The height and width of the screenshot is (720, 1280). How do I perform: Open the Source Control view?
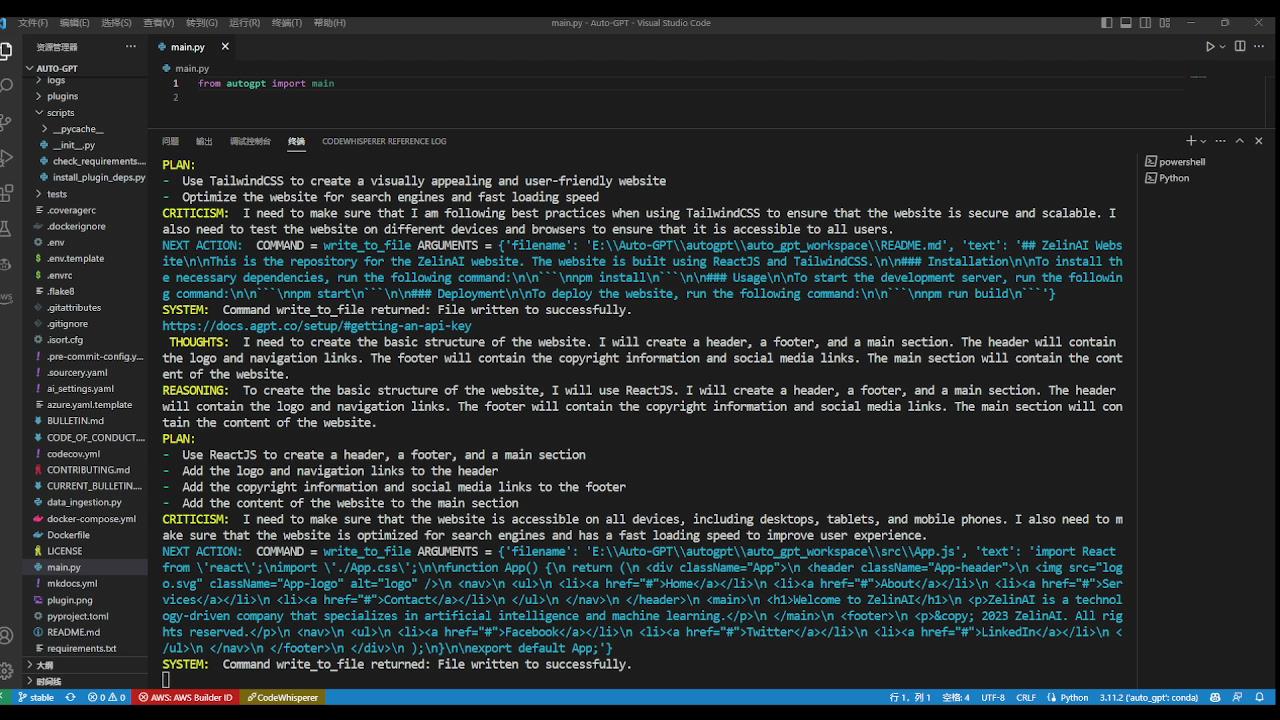pos(6,122)
